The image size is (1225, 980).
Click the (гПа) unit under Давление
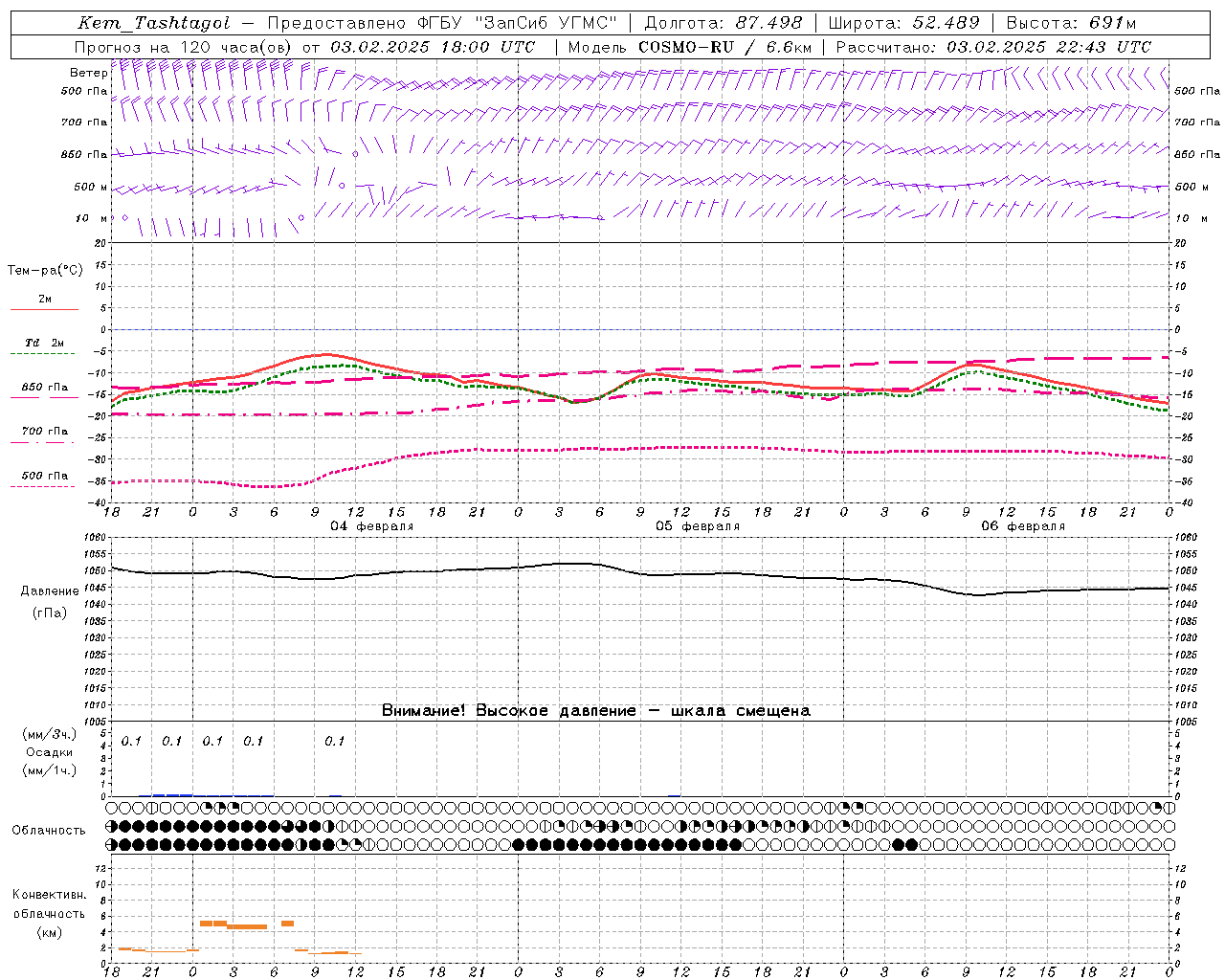[x=50, y=613]
